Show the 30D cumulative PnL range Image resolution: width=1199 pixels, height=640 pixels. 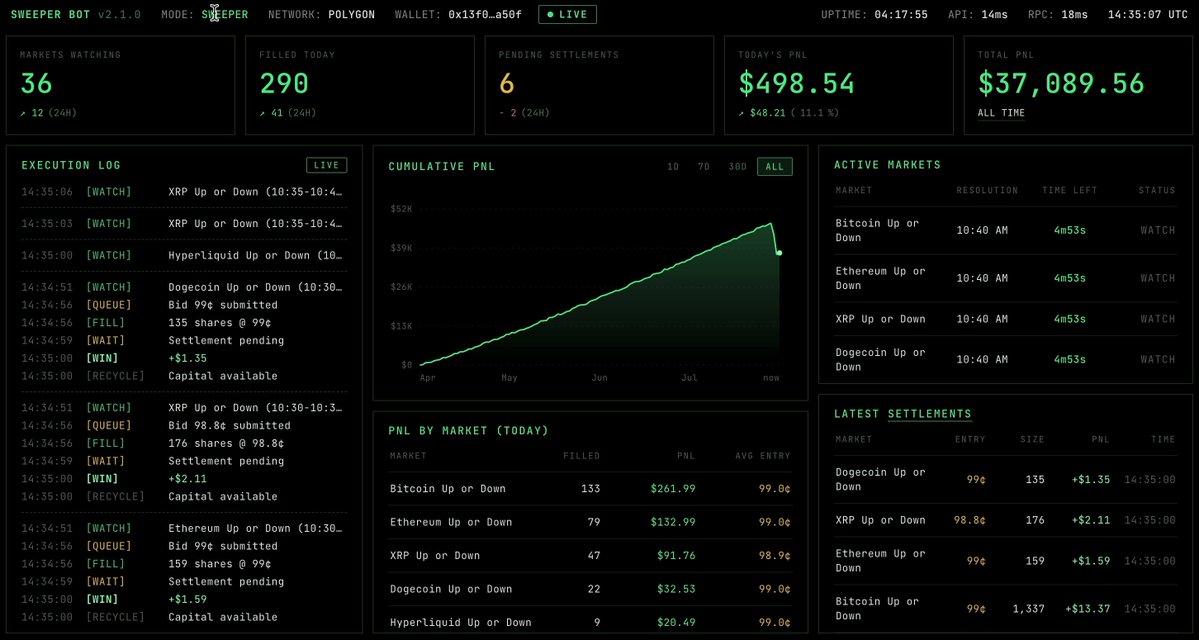[x=737, y=167]
